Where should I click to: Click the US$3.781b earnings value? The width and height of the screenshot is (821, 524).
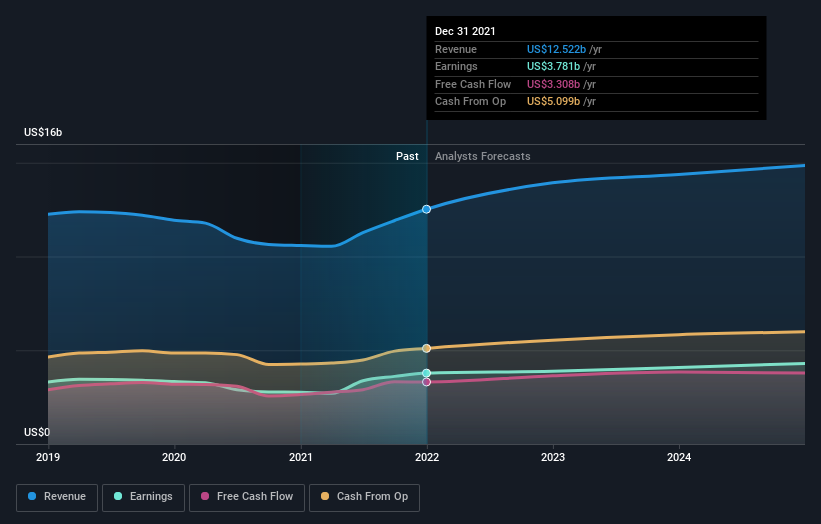553,66
